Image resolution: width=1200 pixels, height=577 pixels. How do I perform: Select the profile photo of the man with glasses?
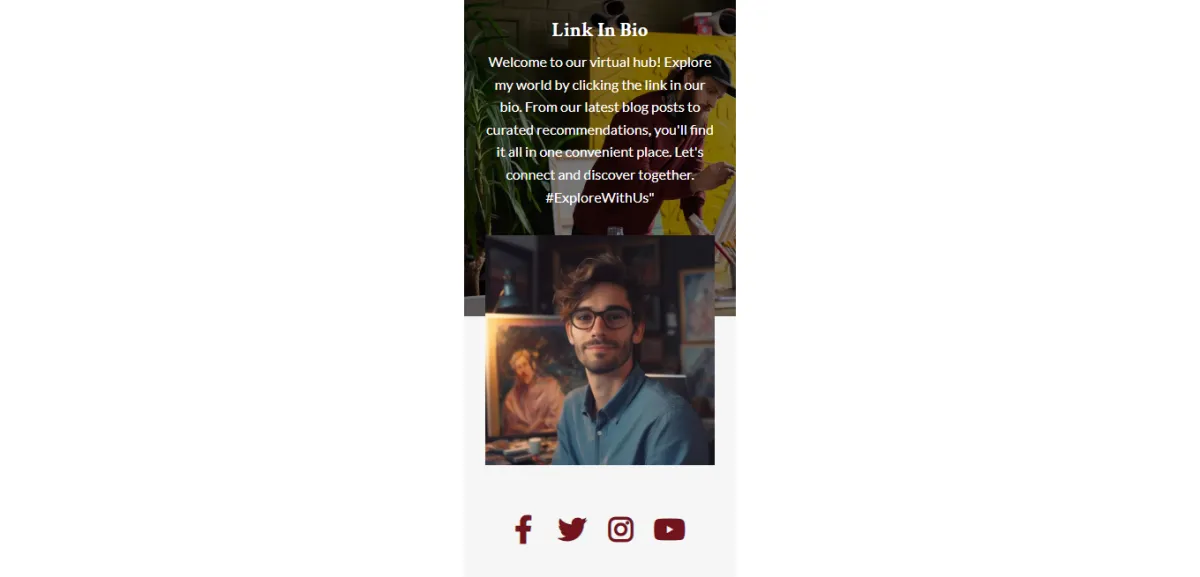pyautogui.click(x=600, y=350)
